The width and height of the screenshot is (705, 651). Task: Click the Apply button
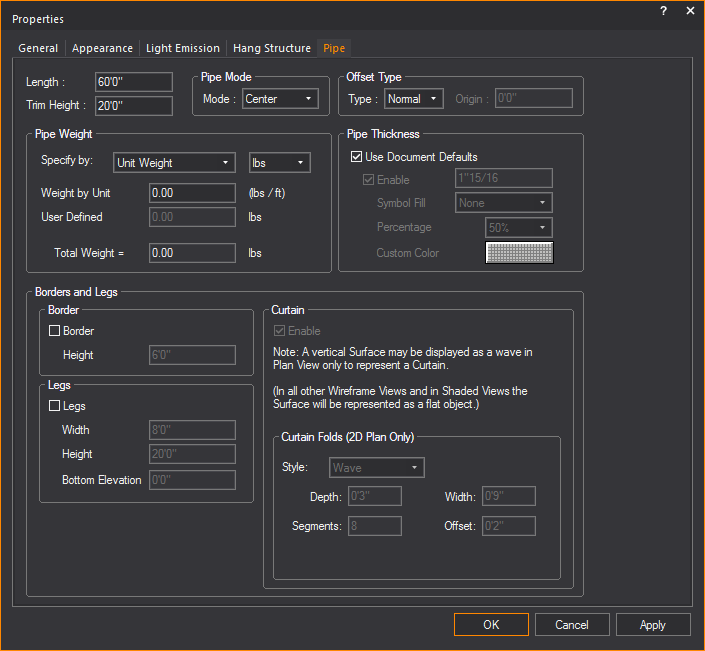(652, 625)
